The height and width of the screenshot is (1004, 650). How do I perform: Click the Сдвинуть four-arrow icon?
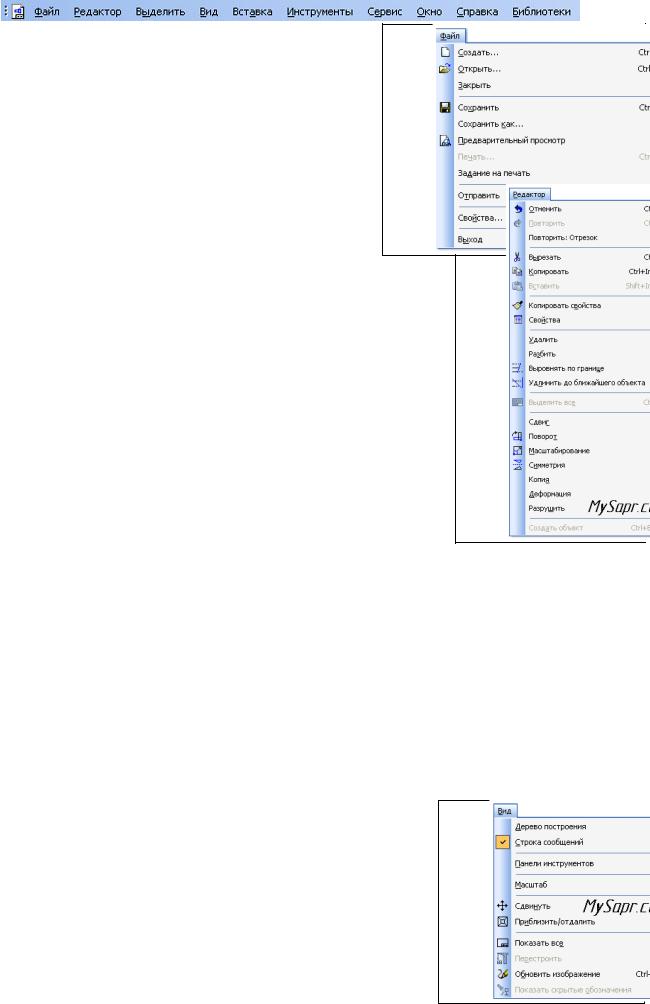pos(503,906)
